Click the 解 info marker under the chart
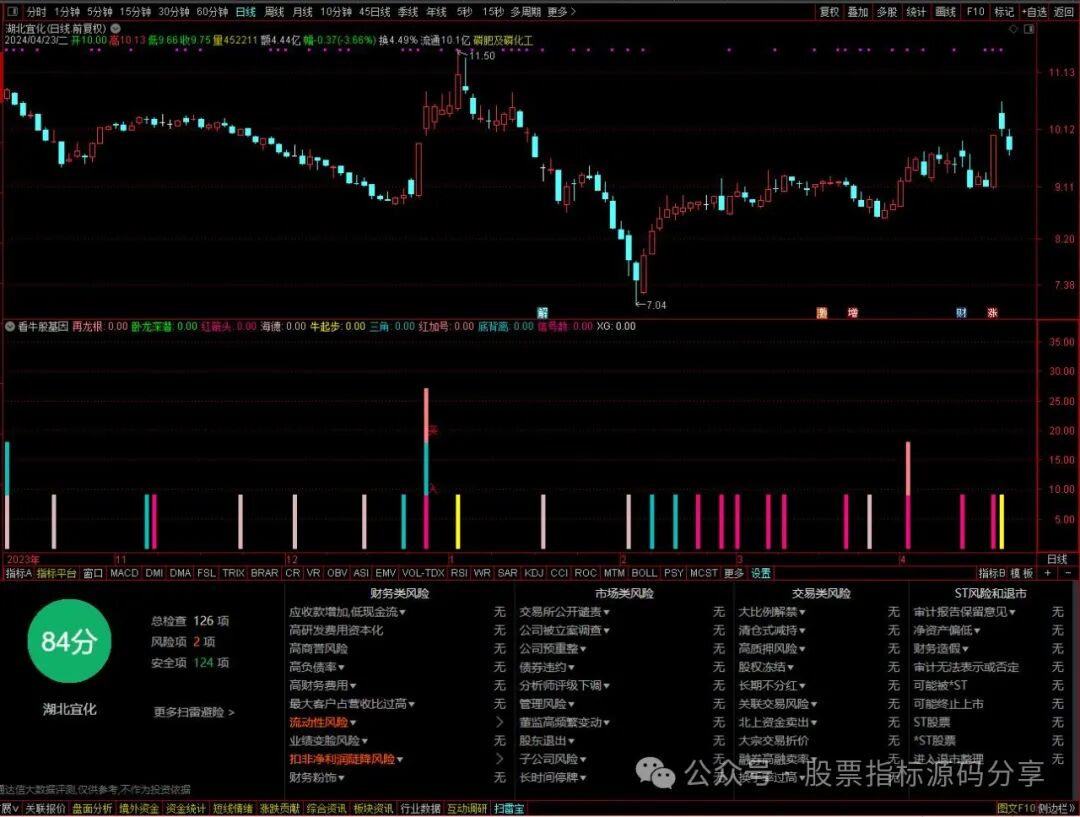The width and height of the screenshot is (1080, 817). tap(543, 313)
